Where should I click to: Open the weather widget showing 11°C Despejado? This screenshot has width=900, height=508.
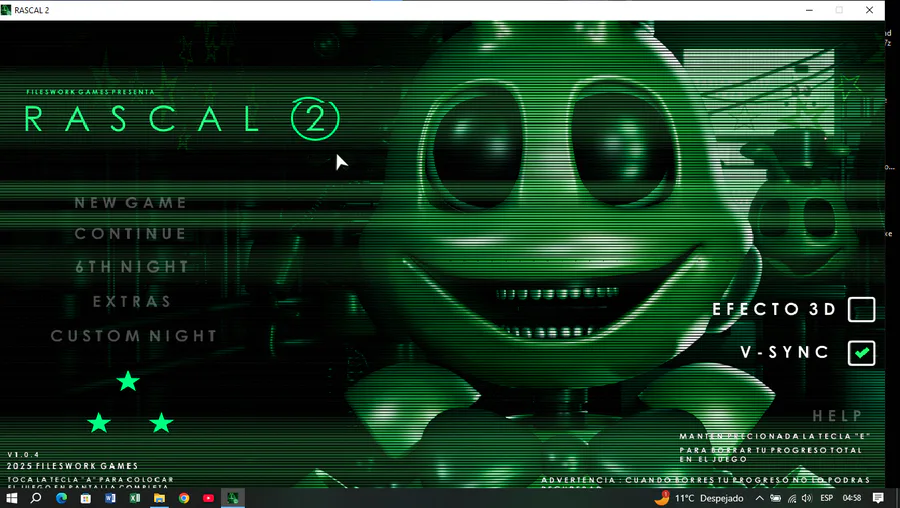tap(699, 498)
